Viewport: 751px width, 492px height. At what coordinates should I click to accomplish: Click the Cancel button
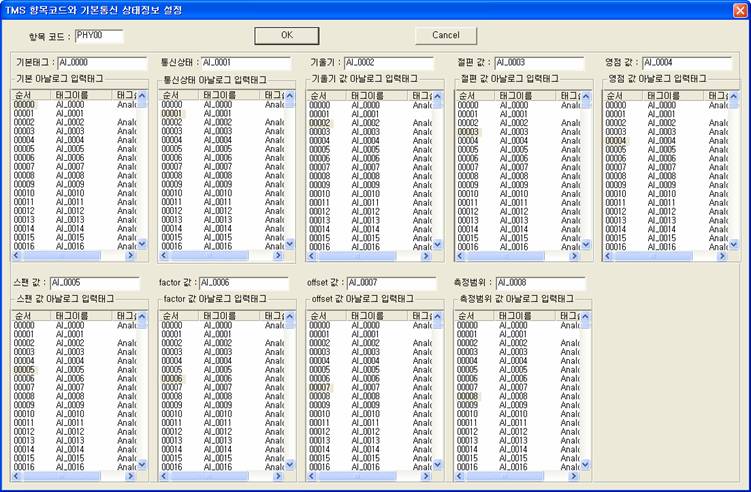[x=445, y=35]
